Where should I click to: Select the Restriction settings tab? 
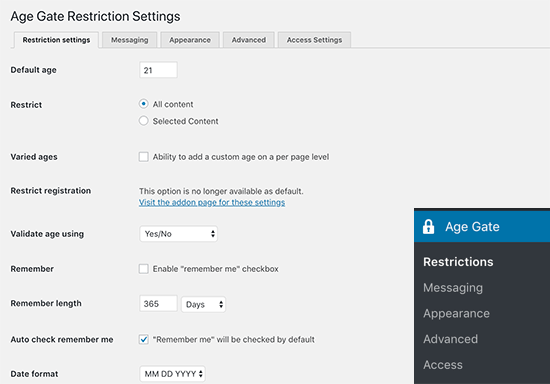[56, 40]
